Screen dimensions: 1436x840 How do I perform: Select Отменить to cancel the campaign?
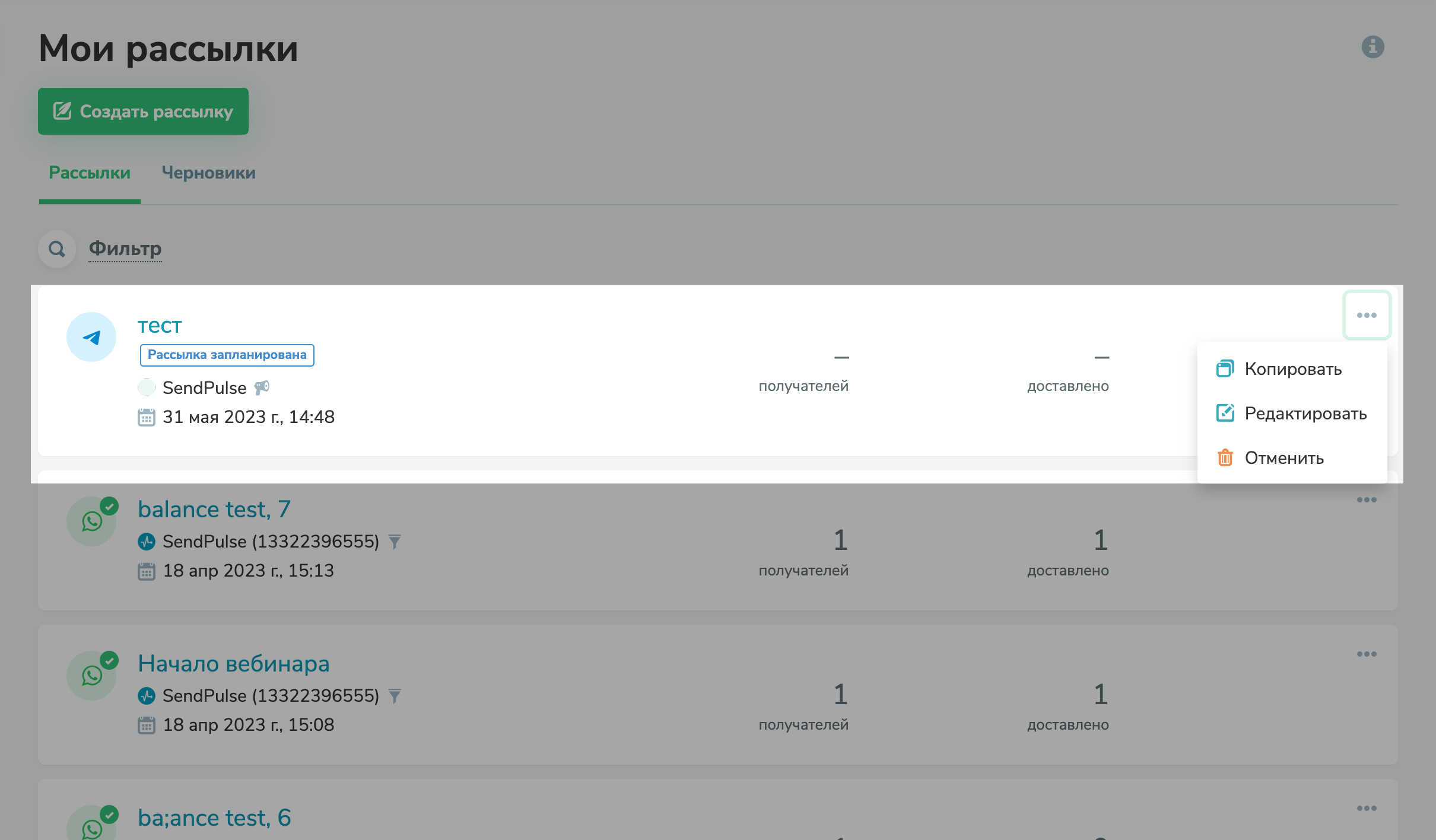(x=1283, y=458)
